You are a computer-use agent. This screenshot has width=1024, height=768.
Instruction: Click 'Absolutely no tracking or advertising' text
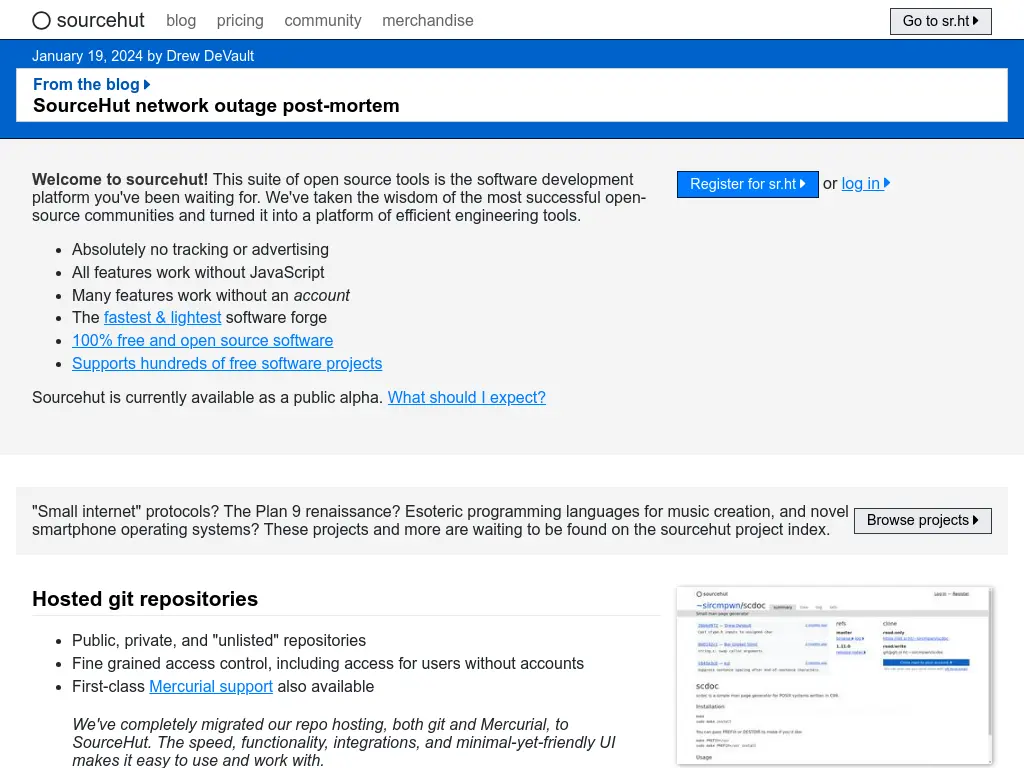(x=200, y=249)
